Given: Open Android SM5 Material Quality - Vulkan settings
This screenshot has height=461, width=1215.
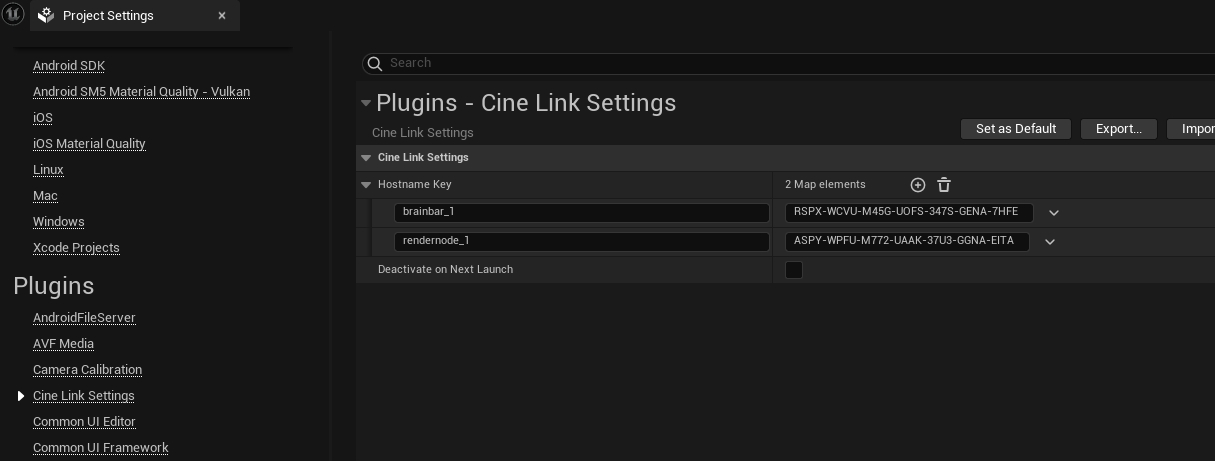Looking at the screenshot, I should coord(141,92).
